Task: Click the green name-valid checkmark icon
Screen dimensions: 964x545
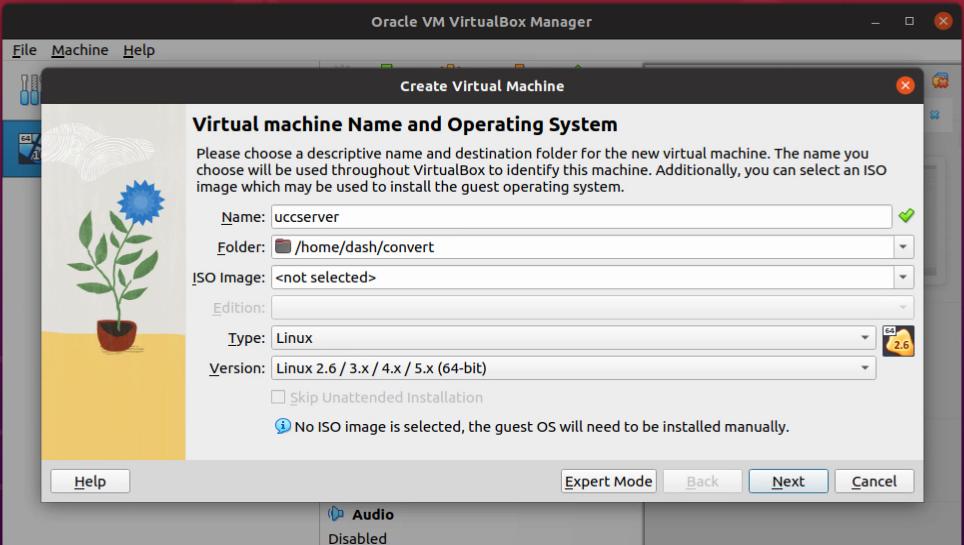Action: pyautogui.click(x=906, y=216)
